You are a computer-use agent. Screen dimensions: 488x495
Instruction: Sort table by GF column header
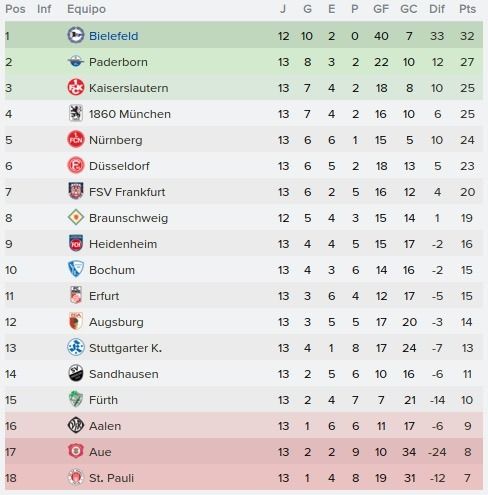point(381,9)
